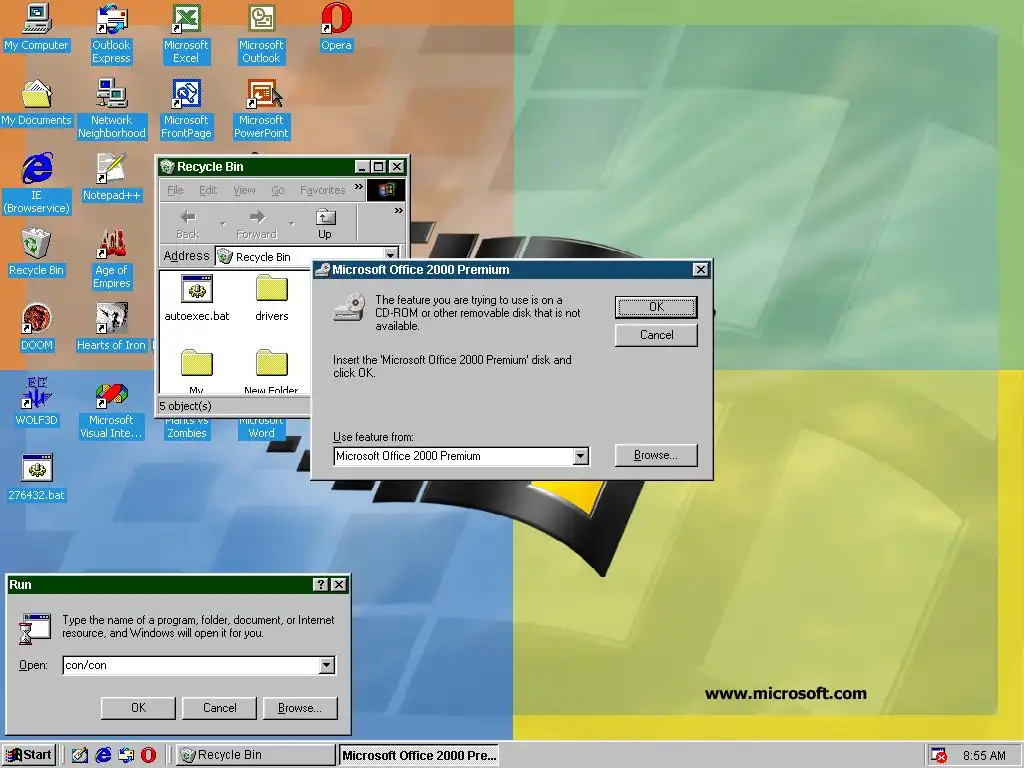Expand the Recycle Bin Address bar dropdown
This screenshot has width=1024, height=768.
pos(391,255)
